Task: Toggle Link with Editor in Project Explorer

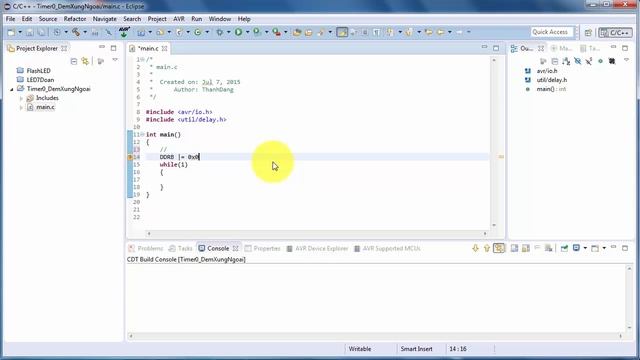Action: point(85,61)
